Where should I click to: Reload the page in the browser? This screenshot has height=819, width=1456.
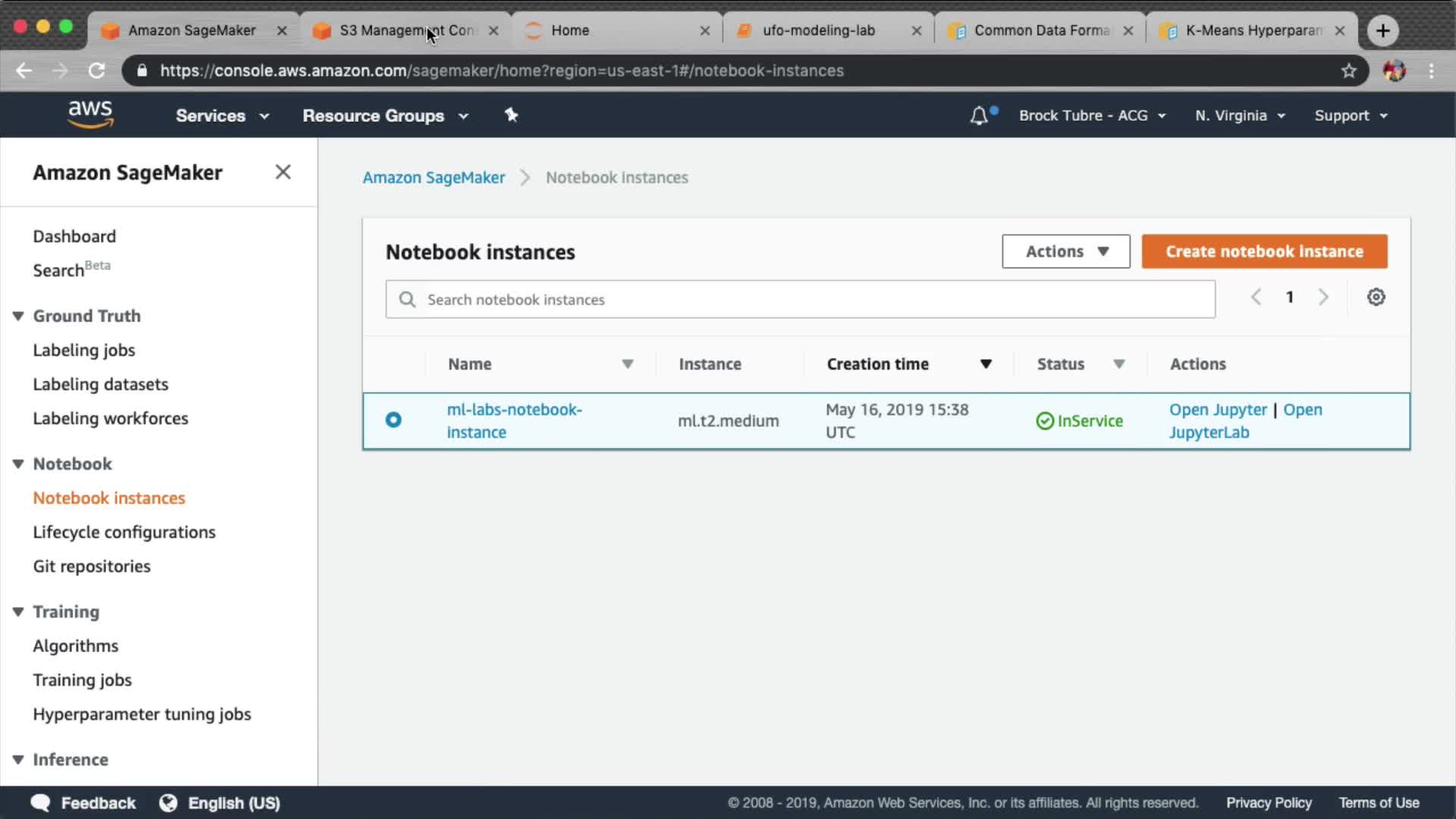click(96, 71)
